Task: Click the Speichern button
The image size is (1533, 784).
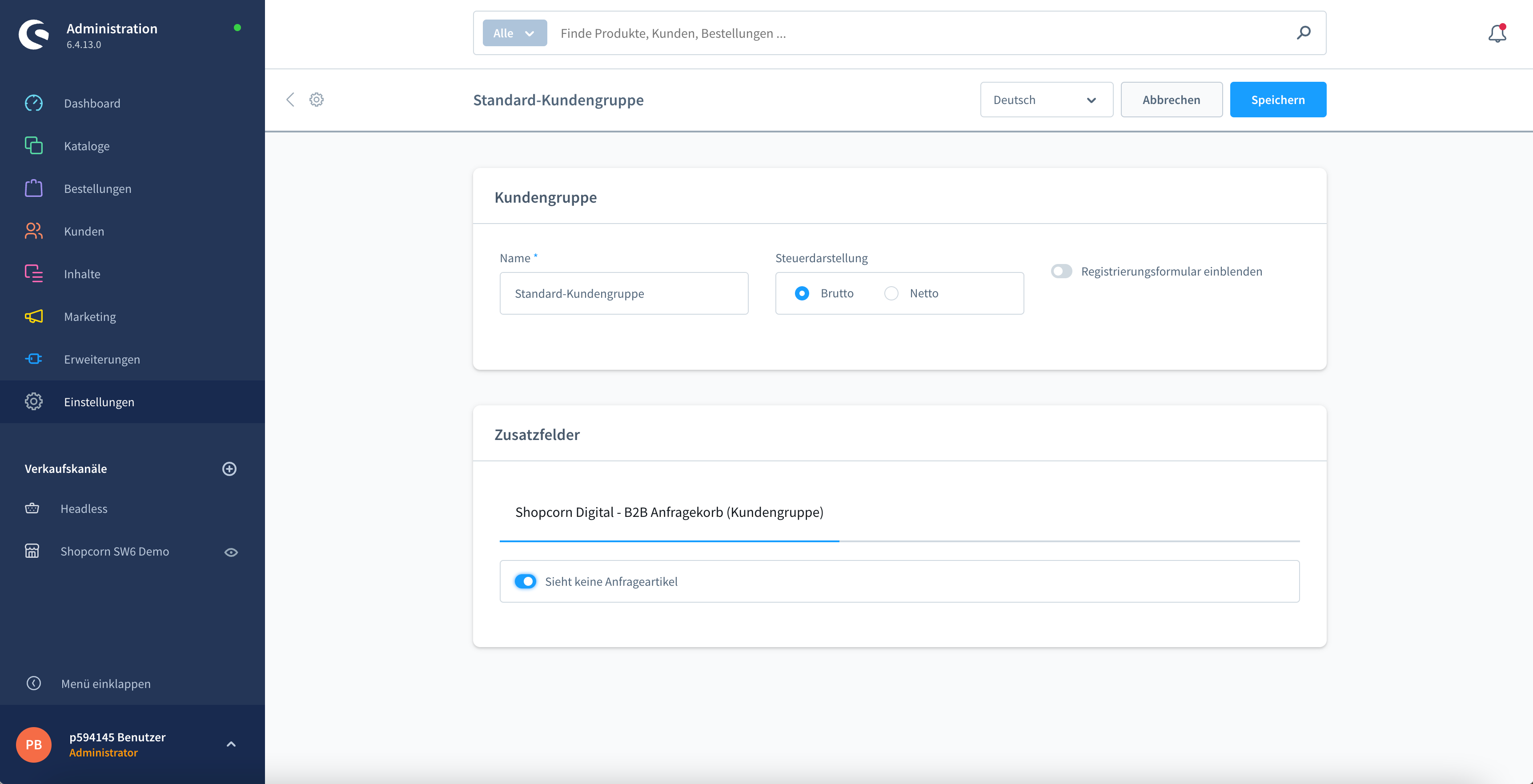Action: (1278, 100)
